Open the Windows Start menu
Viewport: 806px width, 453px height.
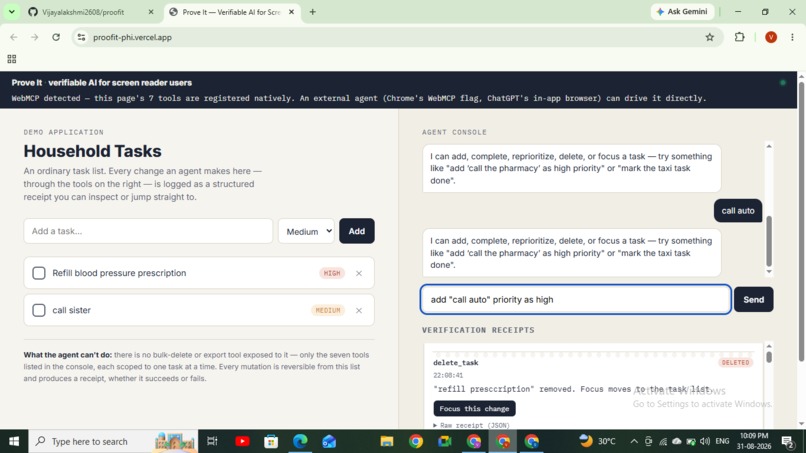[x=14, y=441]
